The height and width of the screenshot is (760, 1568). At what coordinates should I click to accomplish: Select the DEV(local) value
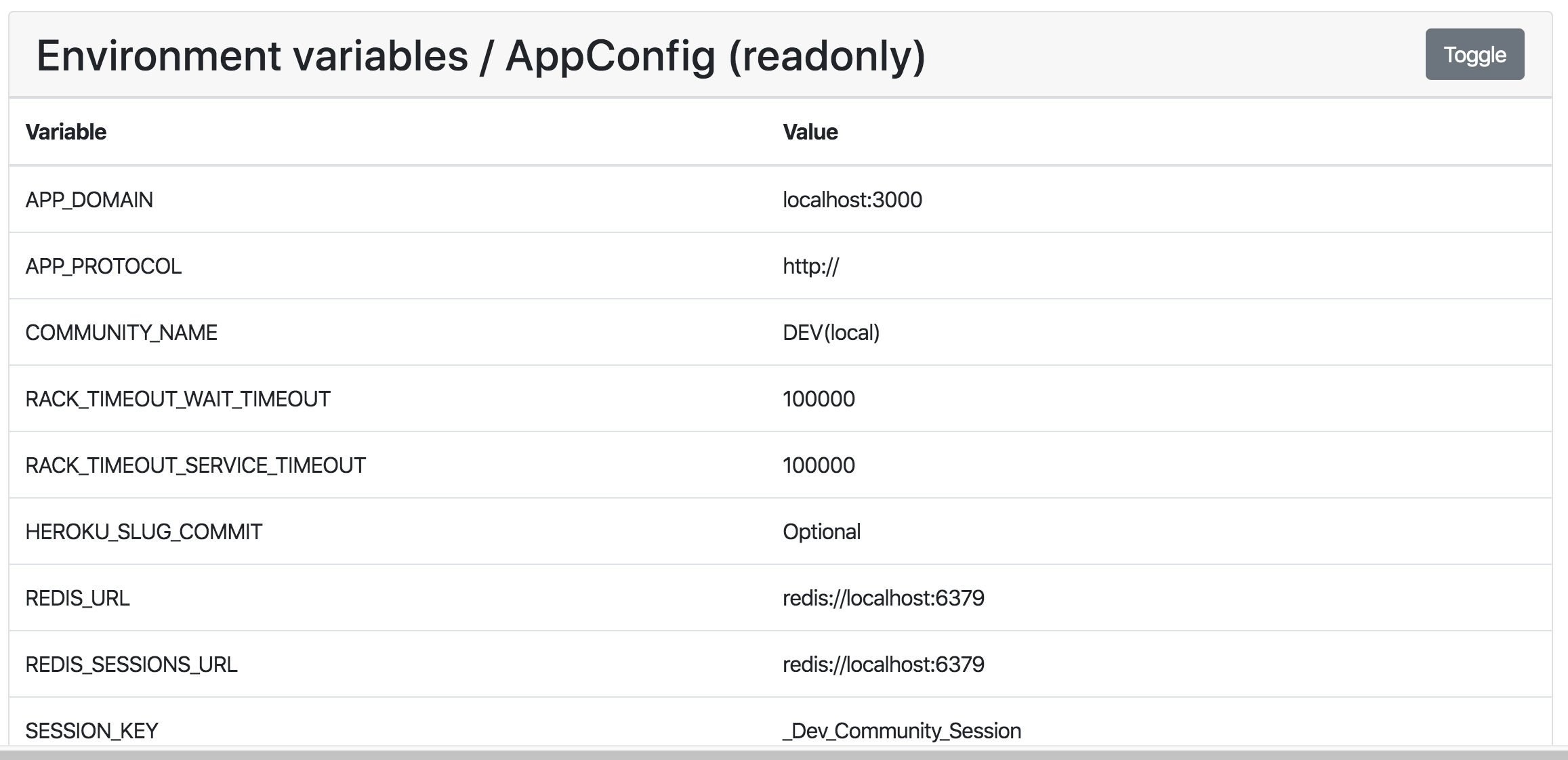[831, 333]
